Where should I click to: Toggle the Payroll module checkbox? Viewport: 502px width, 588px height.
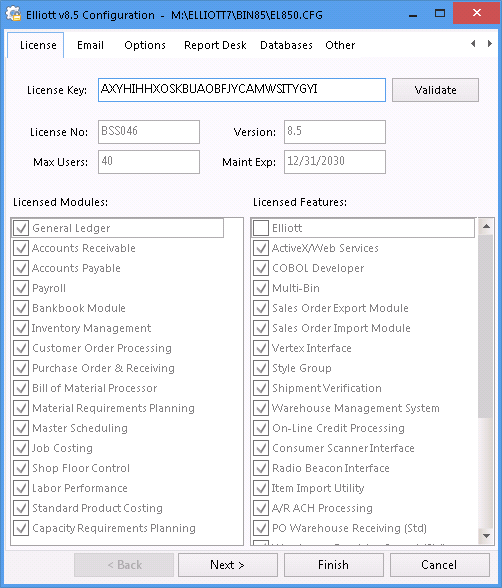(x=21, y=288)
